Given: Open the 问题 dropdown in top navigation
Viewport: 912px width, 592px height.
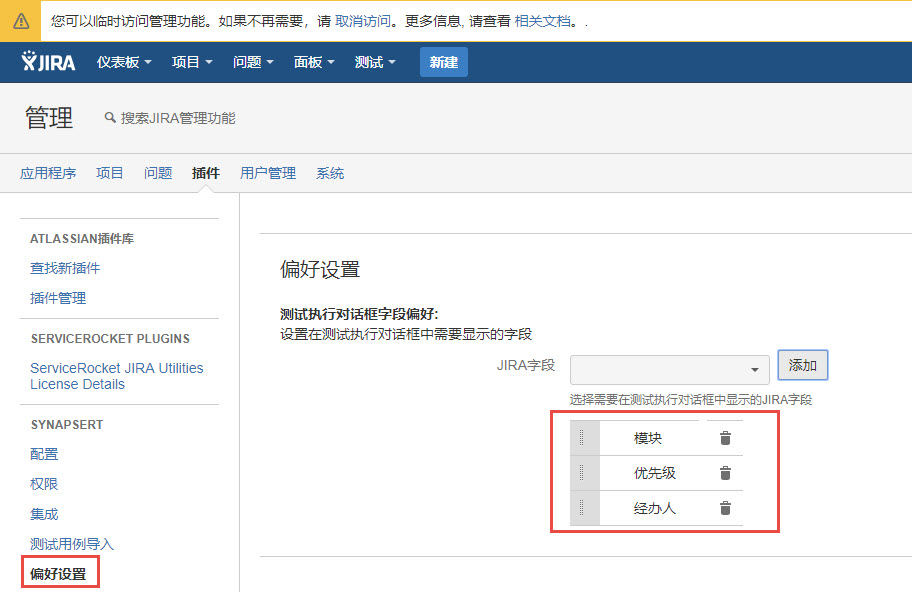Looking at the screenshot, I should click(253, 62).
